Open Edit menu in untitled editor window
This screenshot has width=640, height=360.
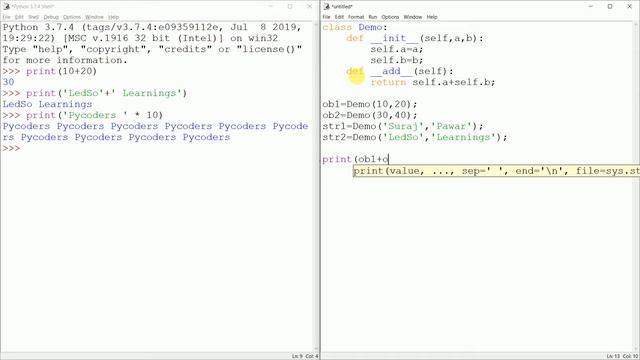click(339, 17)
